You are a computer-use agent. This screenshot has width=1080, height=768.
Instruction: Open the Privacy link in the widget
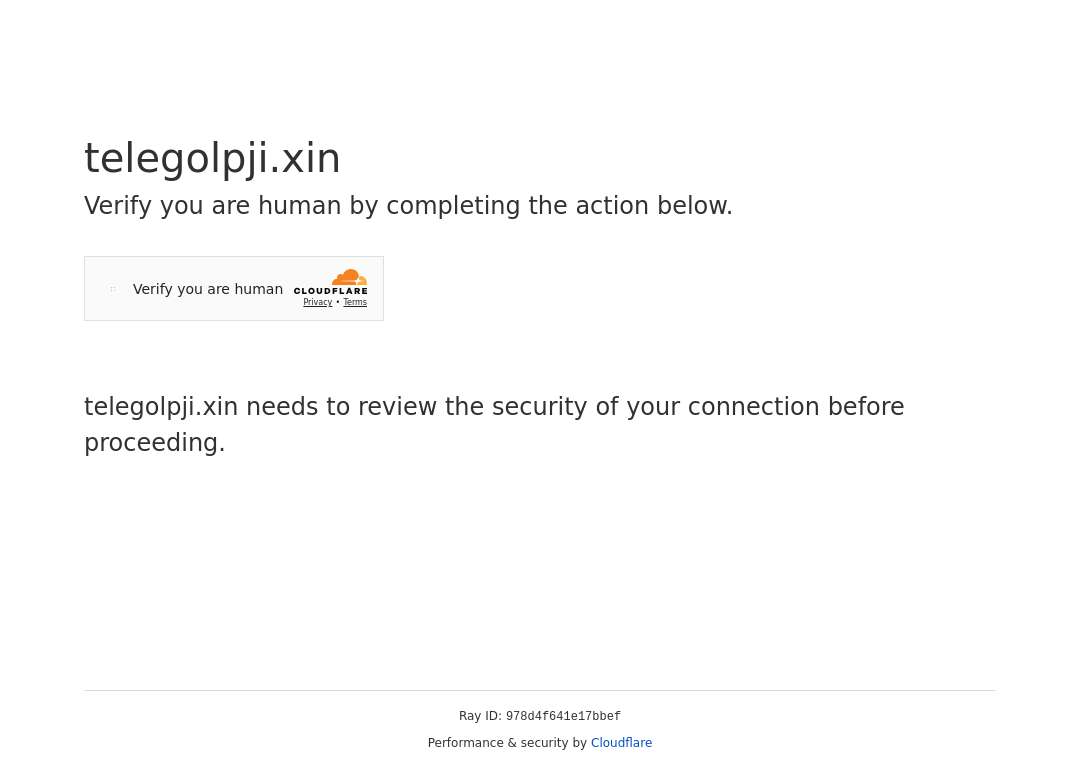(x=318, y=302)
